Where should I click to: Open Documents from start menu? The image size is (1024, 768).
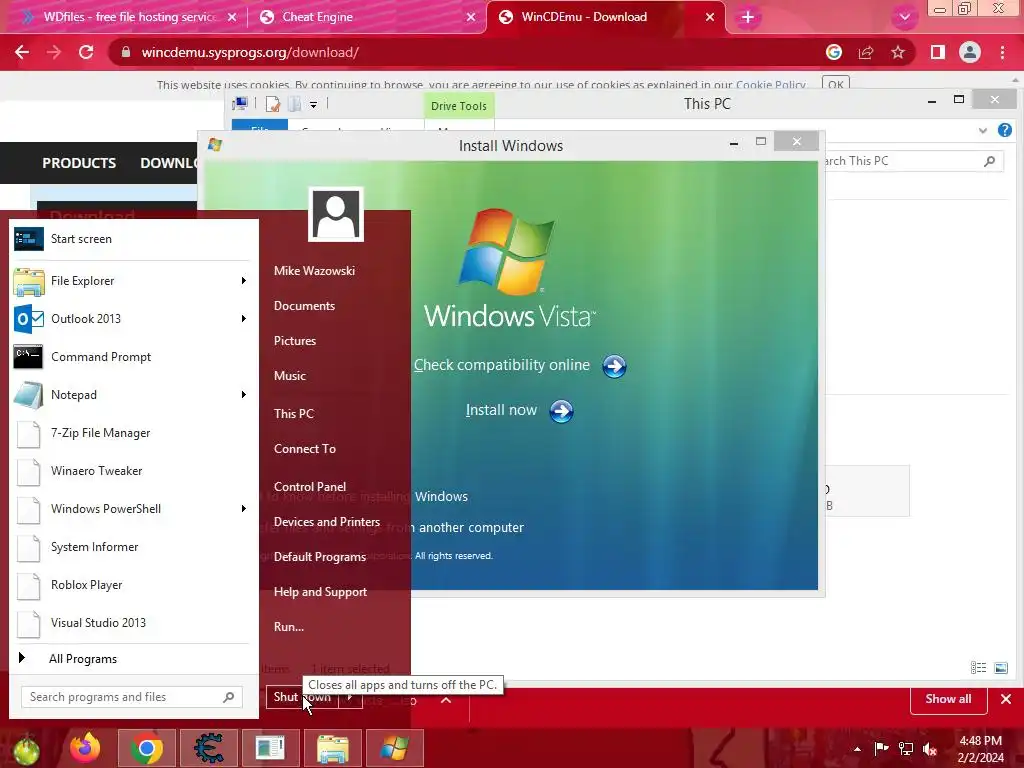tap(304, 306)
